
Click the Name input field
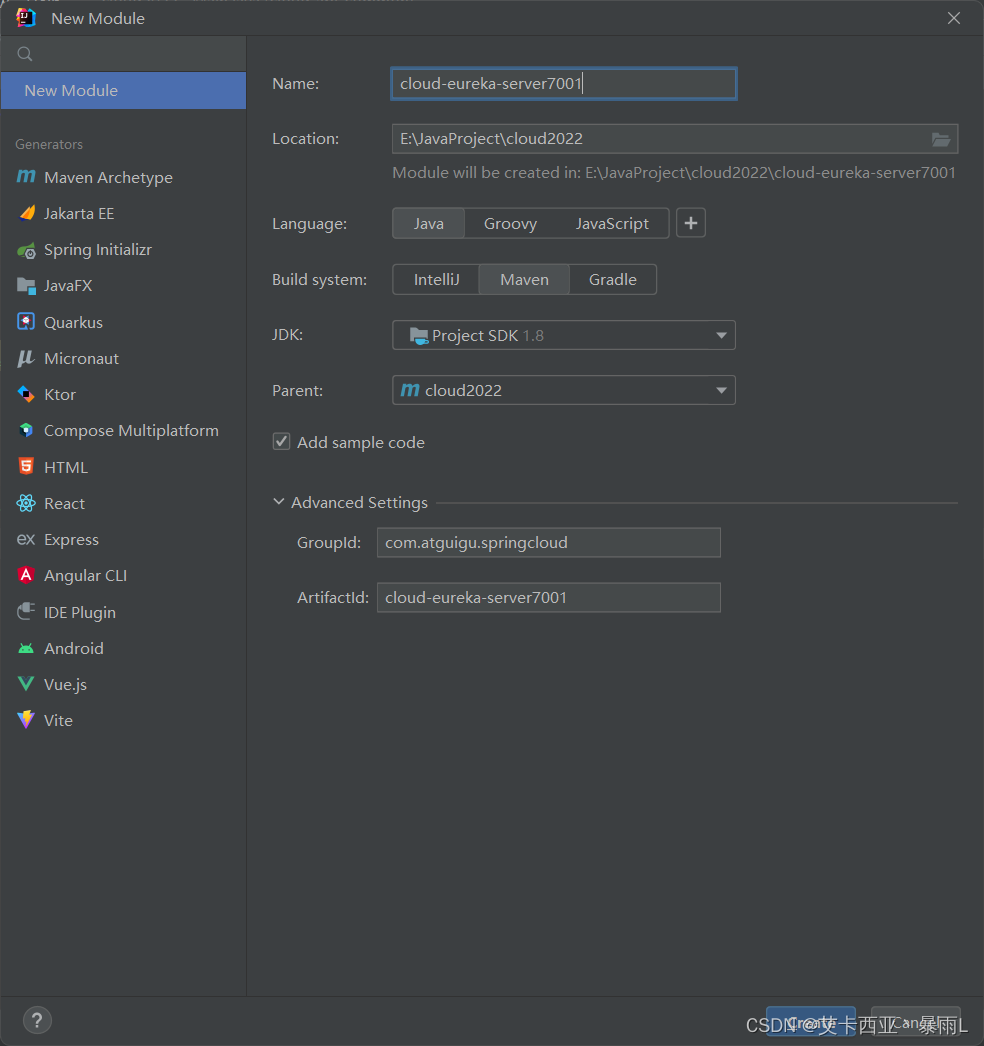[x=564, y=83]
